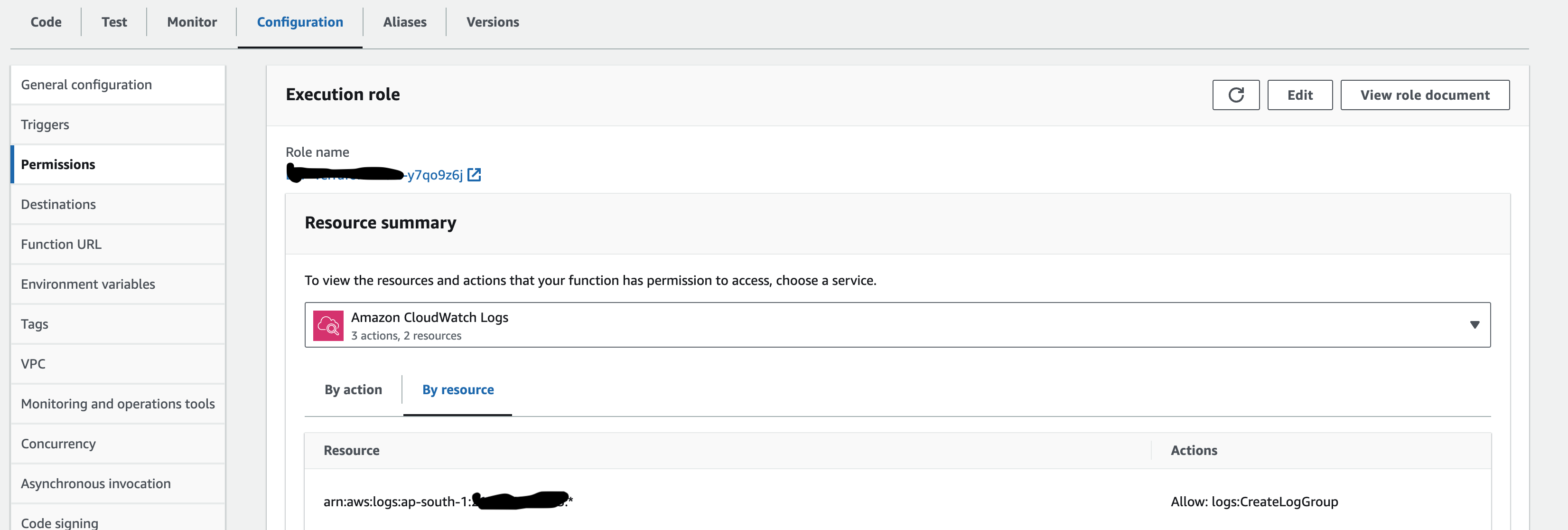Viewport: 1568px width, 530px height.
Task: Collapse the Amazon CloudWatch Logs resource panel
Action: pos(1474,325)
